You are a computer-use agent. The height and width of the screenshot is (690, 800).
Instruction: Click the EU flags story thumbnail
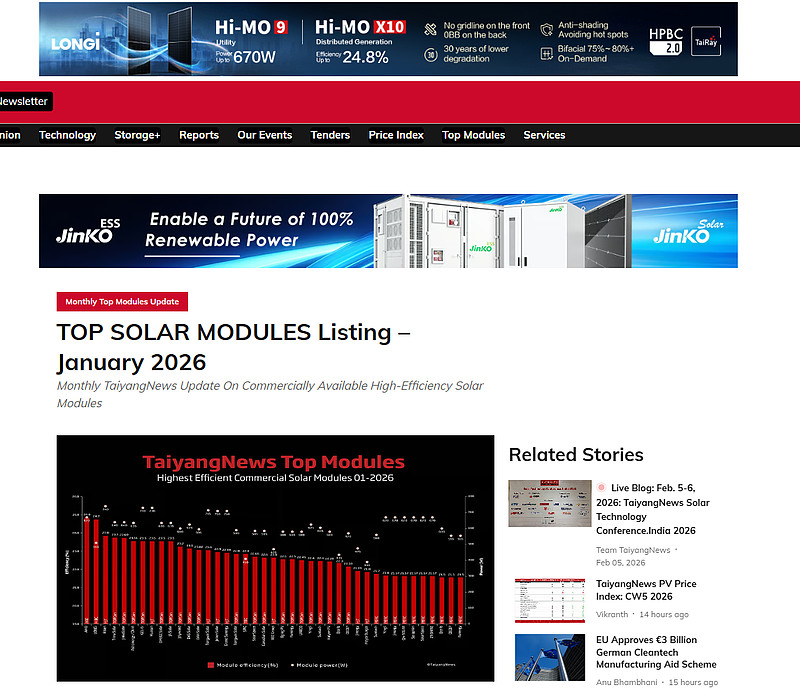(x=550, y=657)
